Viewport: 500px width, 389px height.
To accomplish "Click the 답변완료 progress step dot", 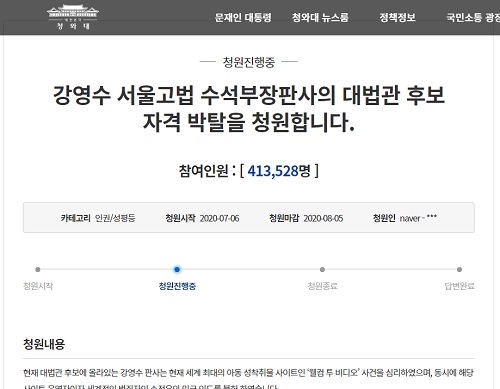I will (459, 269).
